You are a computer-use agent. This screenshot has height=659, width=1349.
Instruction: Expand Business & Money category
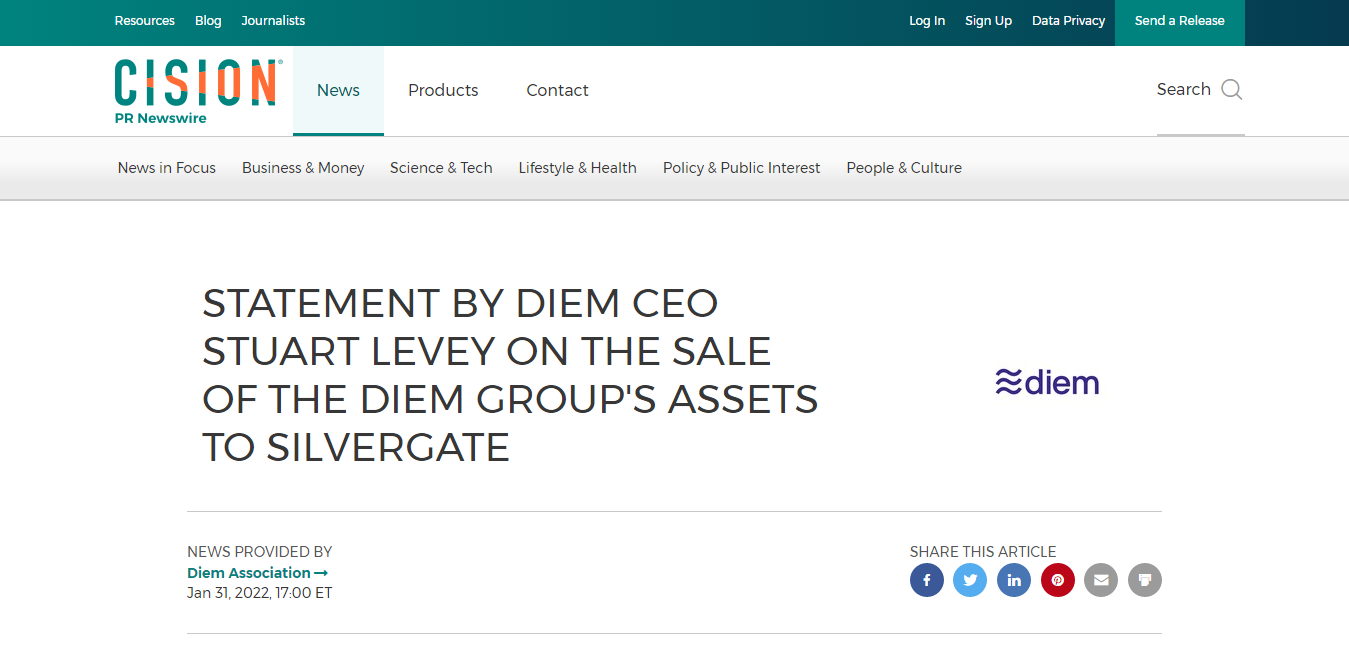tap(303, 168)
